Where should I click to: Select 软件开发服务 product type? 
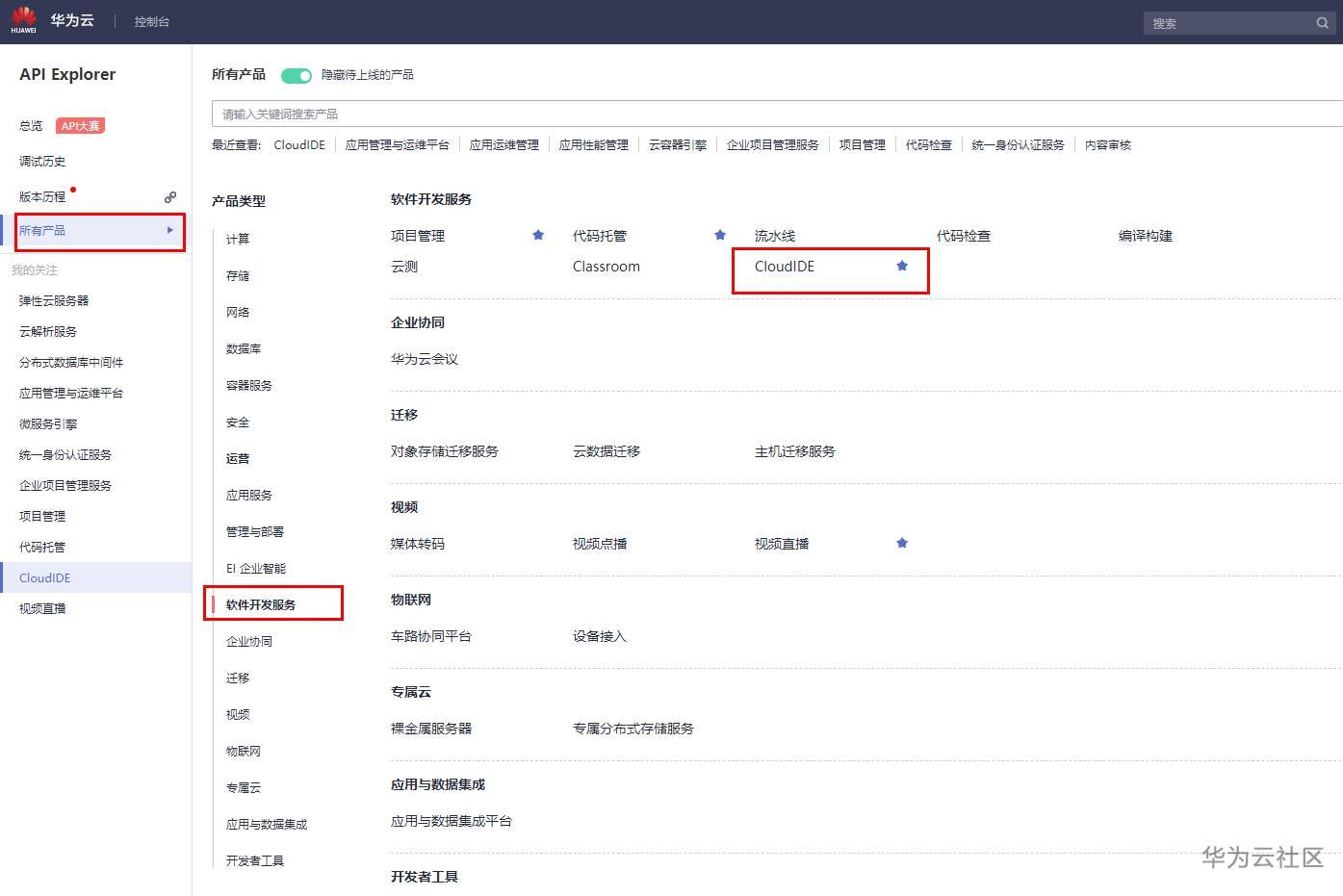[261, 605]
